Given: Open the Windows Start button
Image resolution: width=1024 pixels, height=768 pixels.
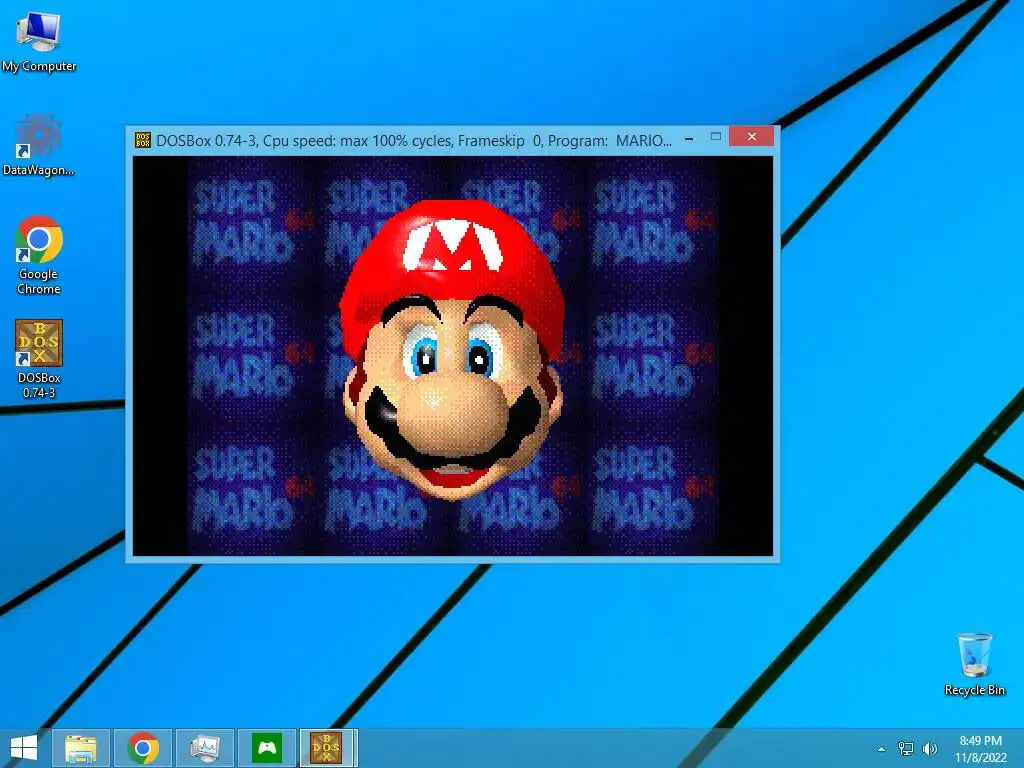Looking at the screenshot, I should click(24, 748).
